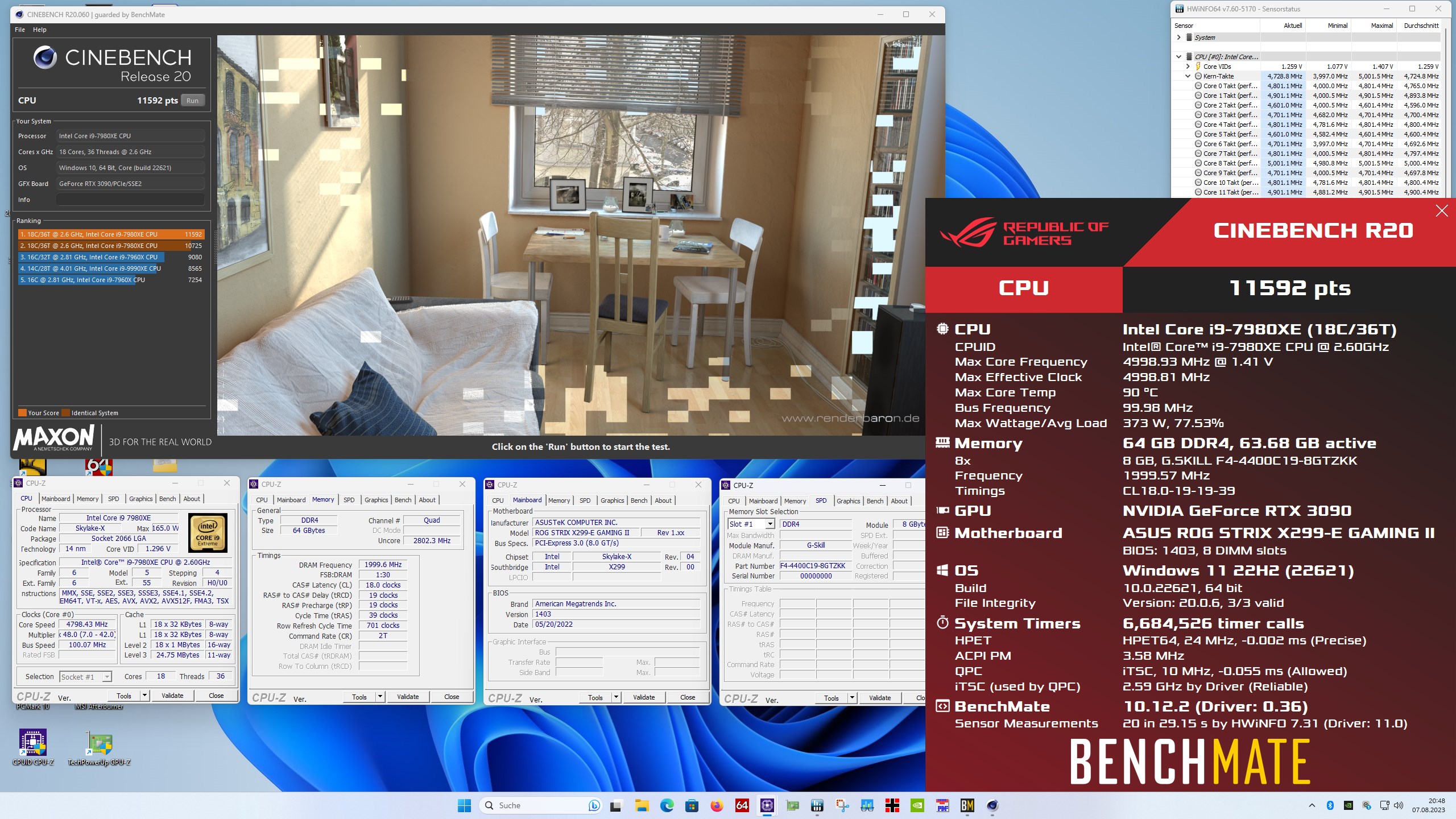Open volume tray icon

(1399, 805)
